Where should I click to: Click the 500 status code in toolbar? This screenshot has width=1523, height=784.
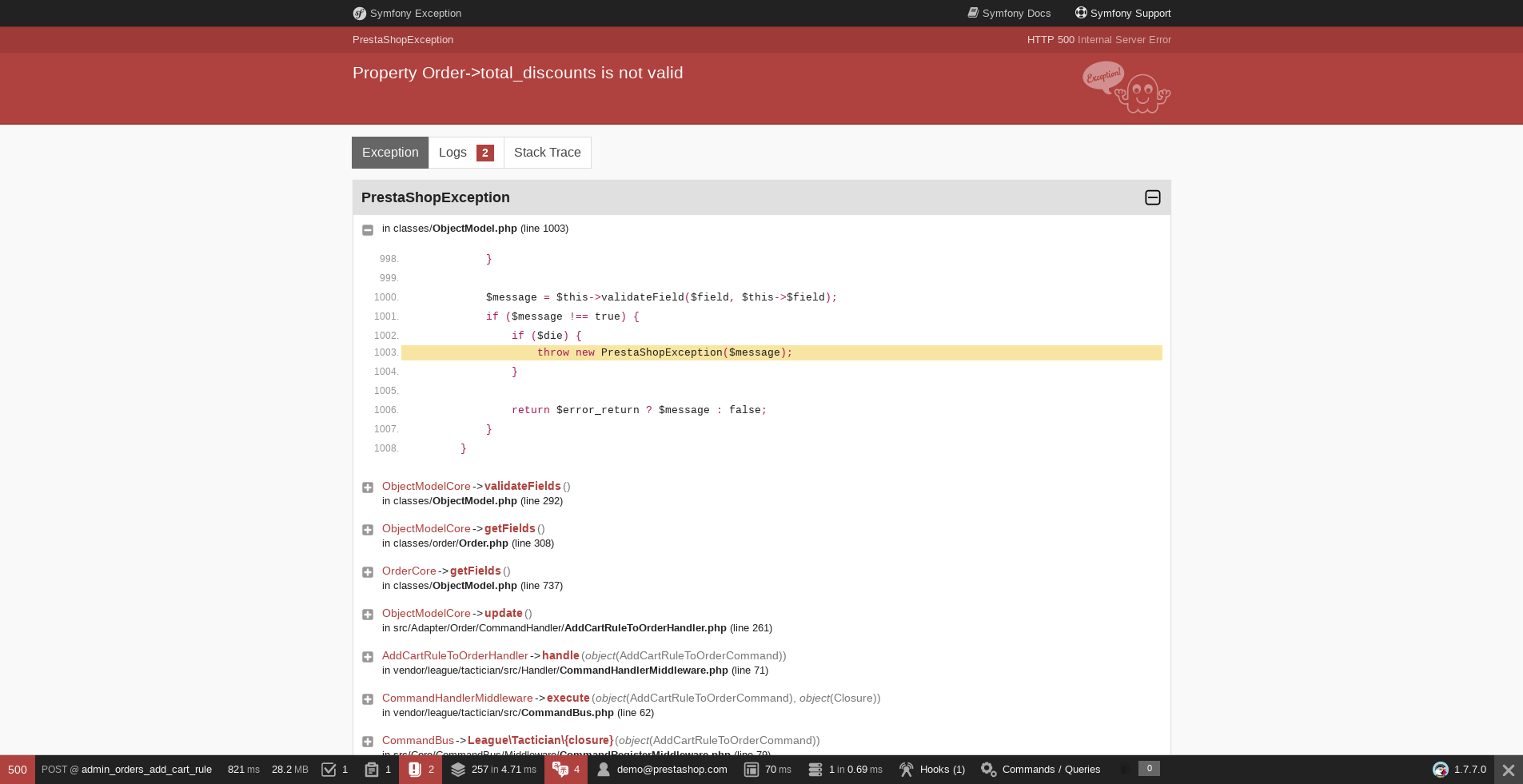(18, 770)
